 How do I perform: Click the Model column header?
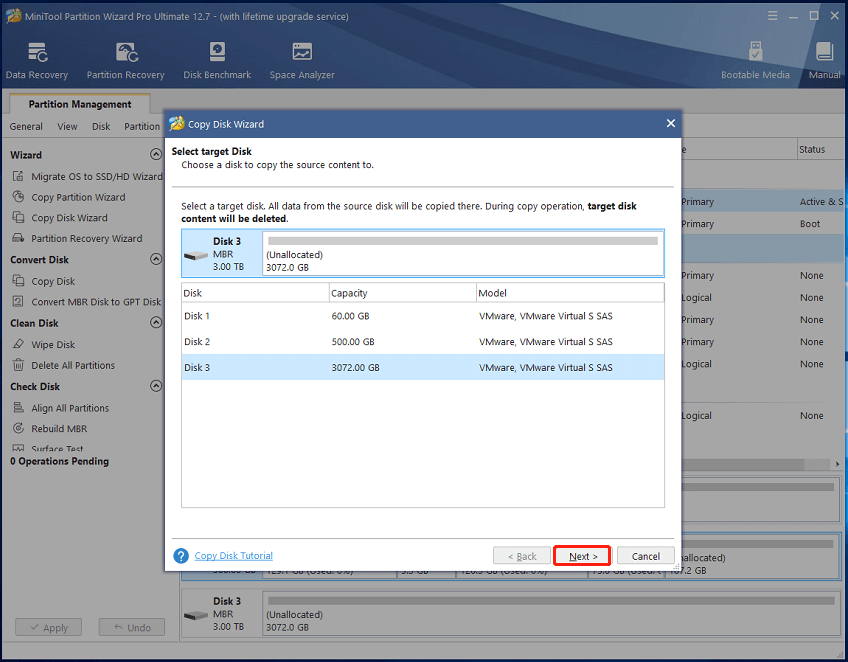click(x=571, y=293)
